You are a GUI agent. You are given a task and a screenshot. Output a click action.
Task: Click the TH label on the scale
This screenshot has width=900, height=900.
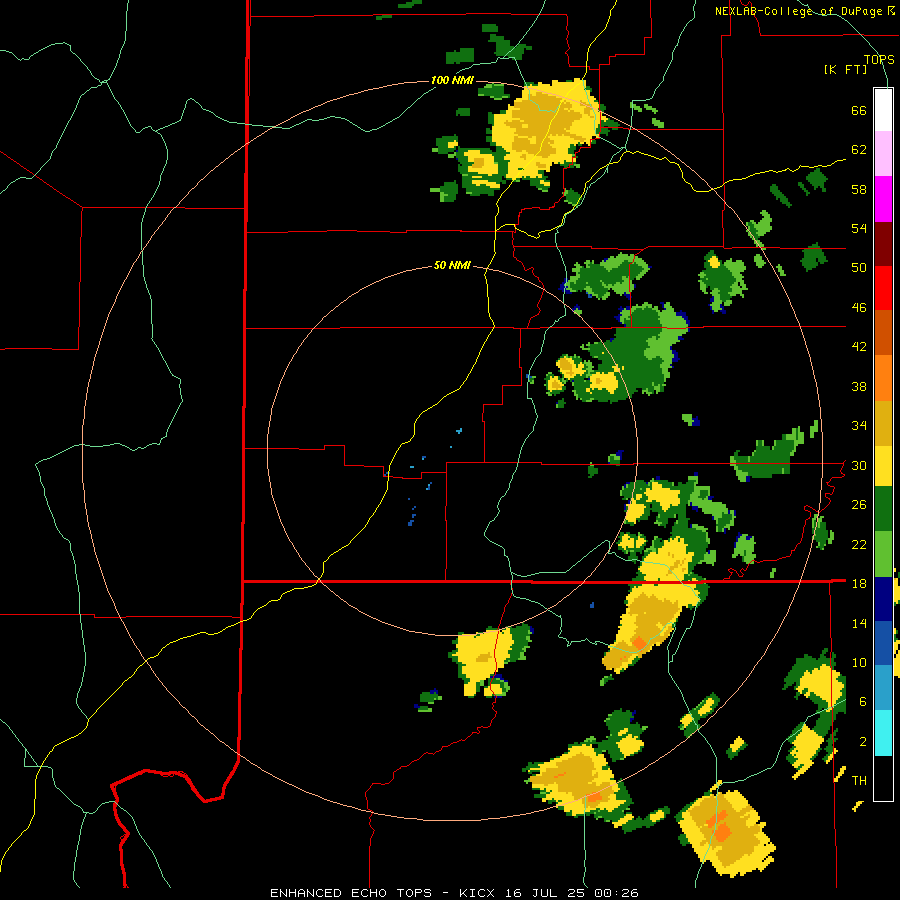(x=859, y=780)
